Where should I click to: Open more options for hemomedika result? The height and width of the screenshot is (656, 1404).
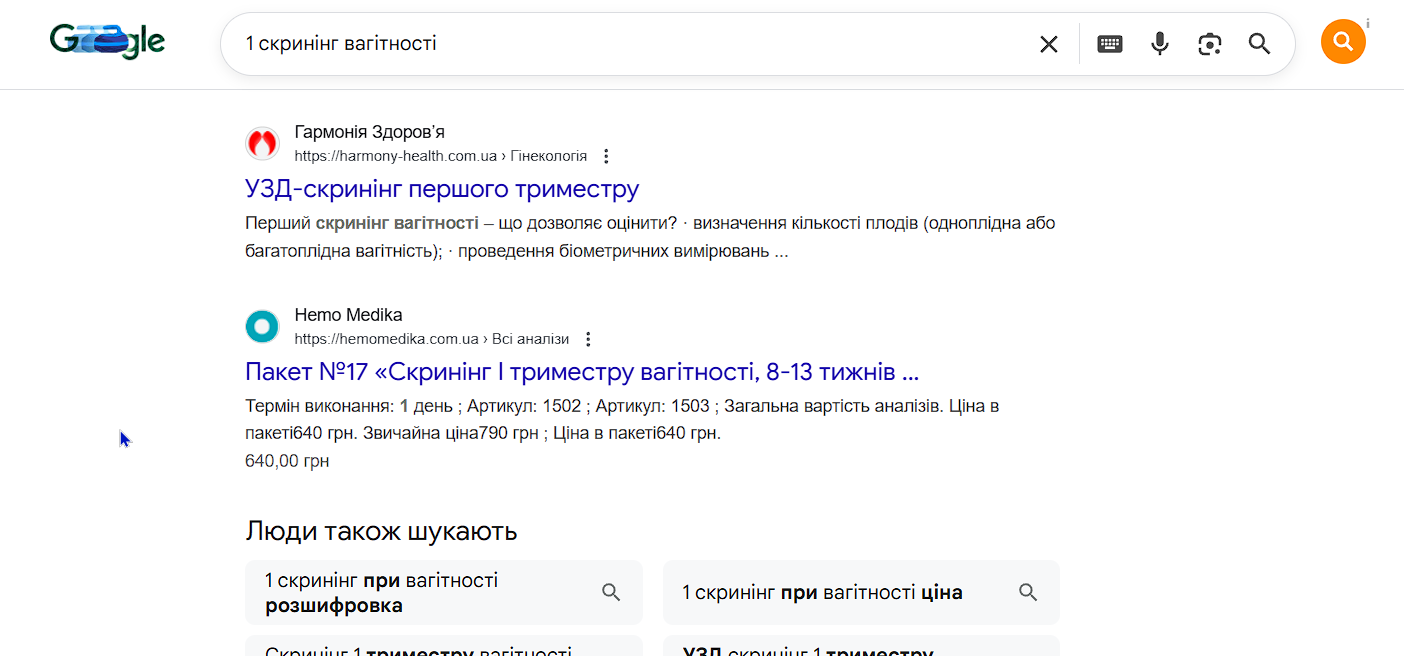click(x=588, y=339)
